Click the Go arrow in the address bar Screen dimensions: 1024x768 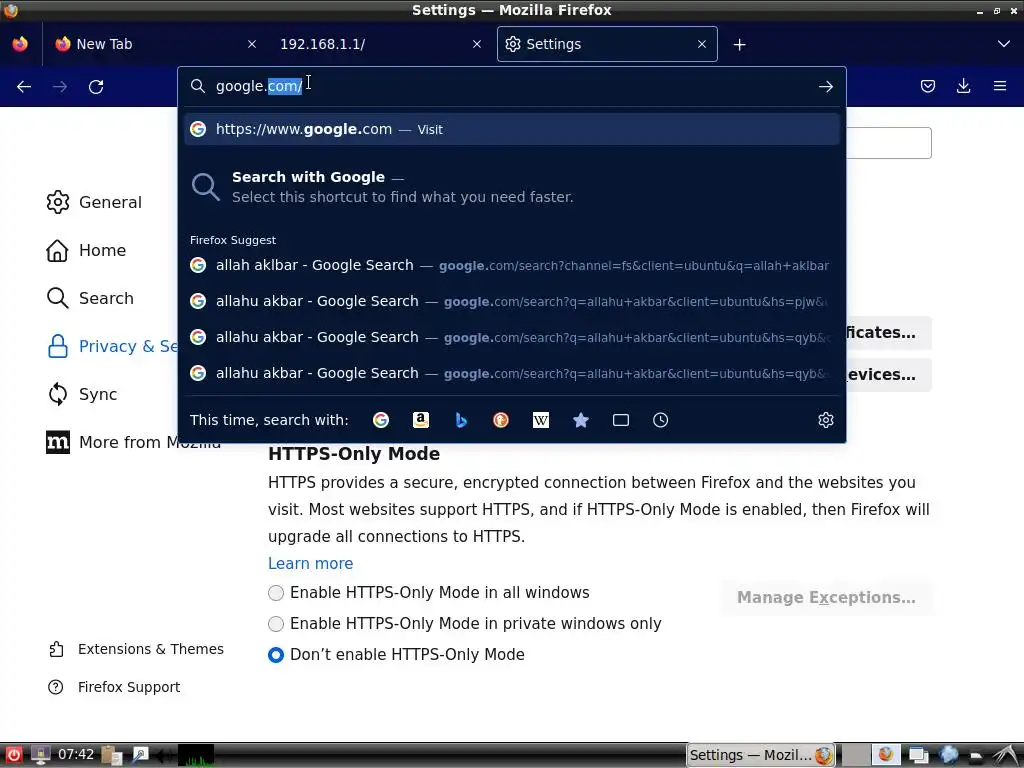825,86
